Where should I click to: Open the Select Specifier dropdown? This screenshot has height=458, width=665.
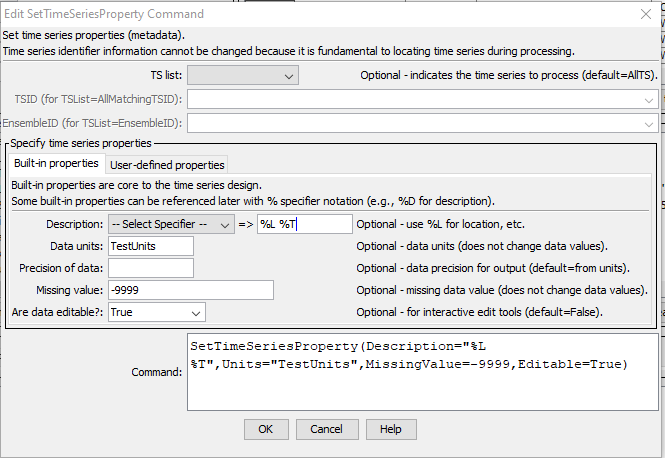click(171, 224)
